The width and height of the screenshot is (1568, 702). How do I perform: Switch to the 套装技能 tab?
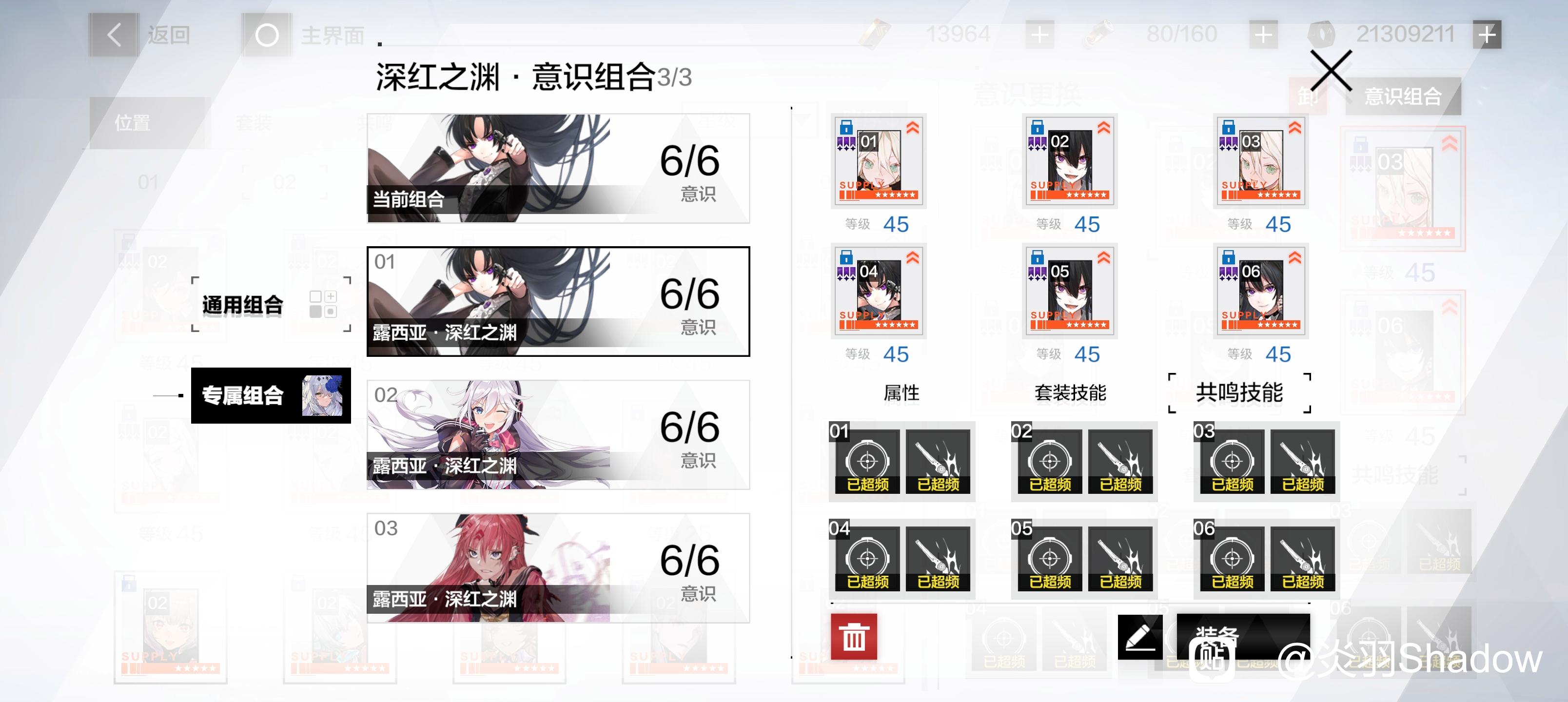click(x=1070, y=393)
